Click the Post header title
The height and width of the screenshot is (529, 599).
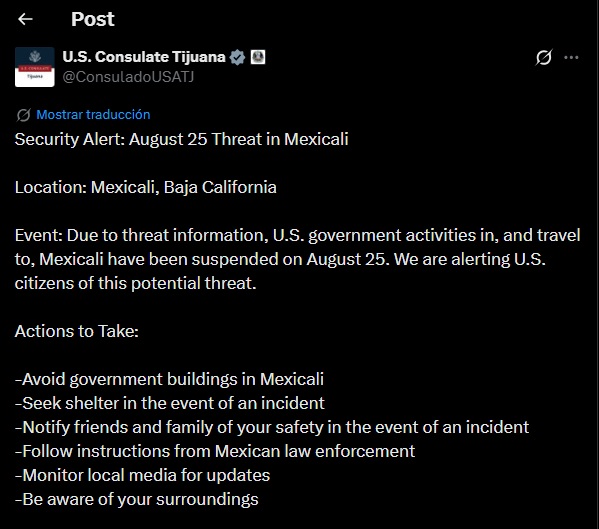pyautogui.click(x=92, y=19)
